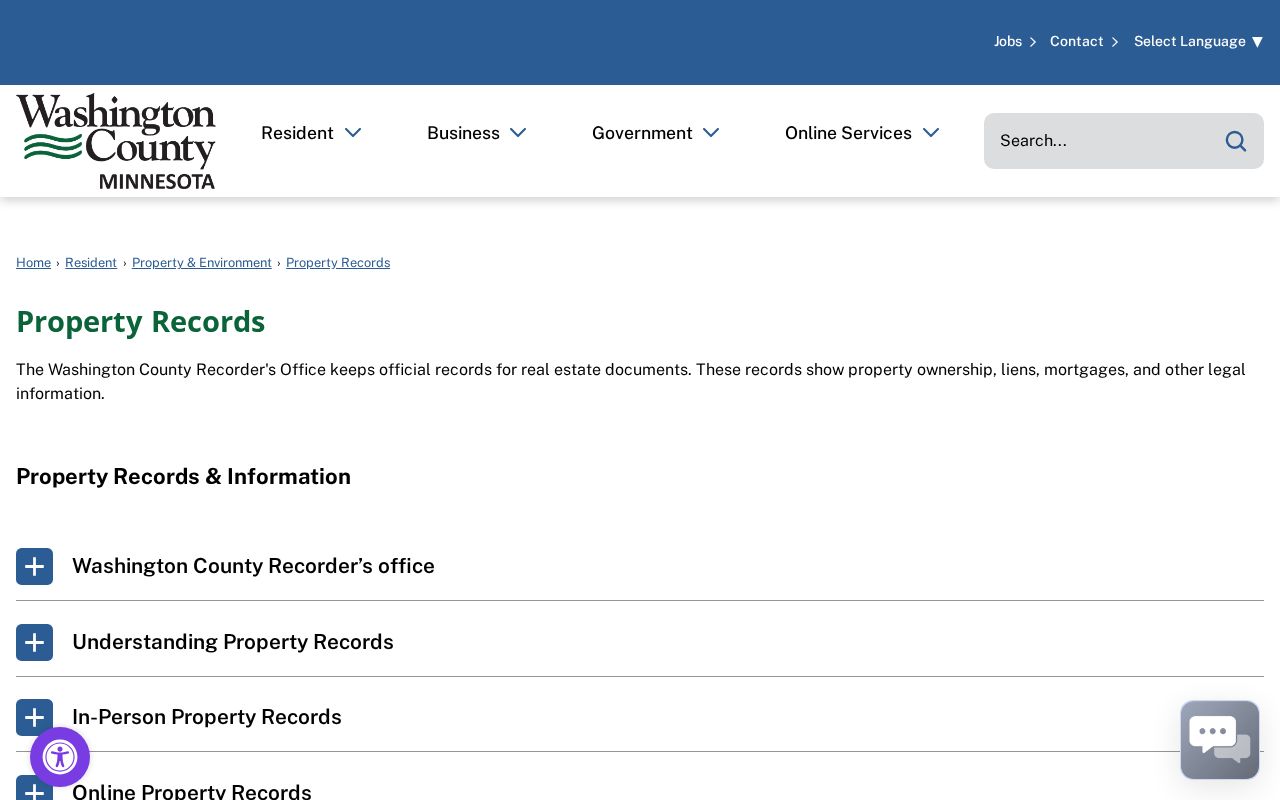Click the Online Property Records heading
1280x800 pixels.
click(192, 792)
